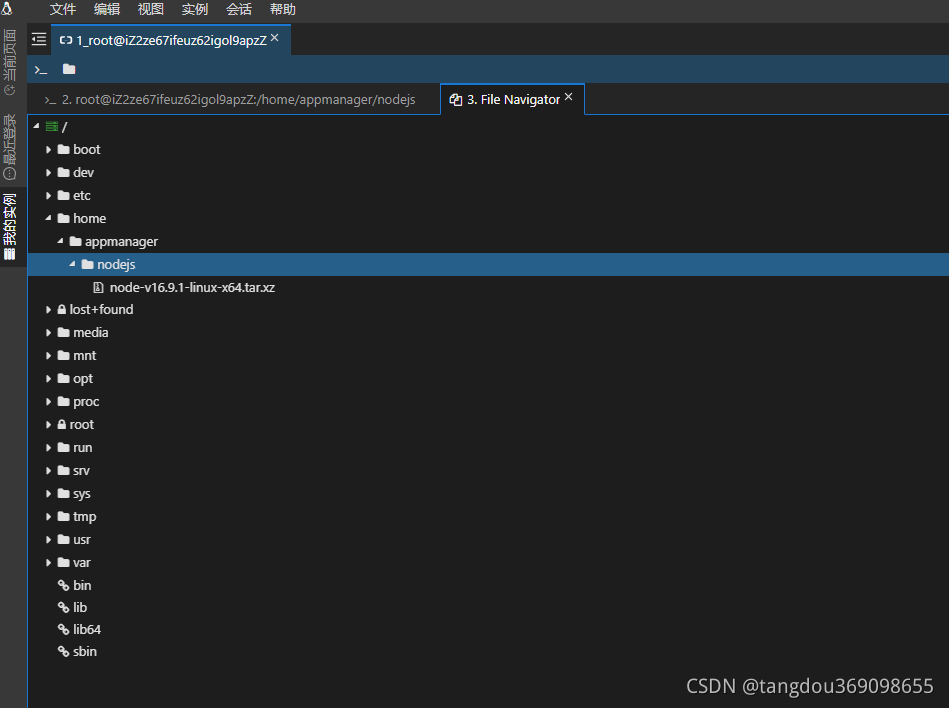Click the opt folder icon
Viewport: 949px width, 708px height.
(64, 378)
